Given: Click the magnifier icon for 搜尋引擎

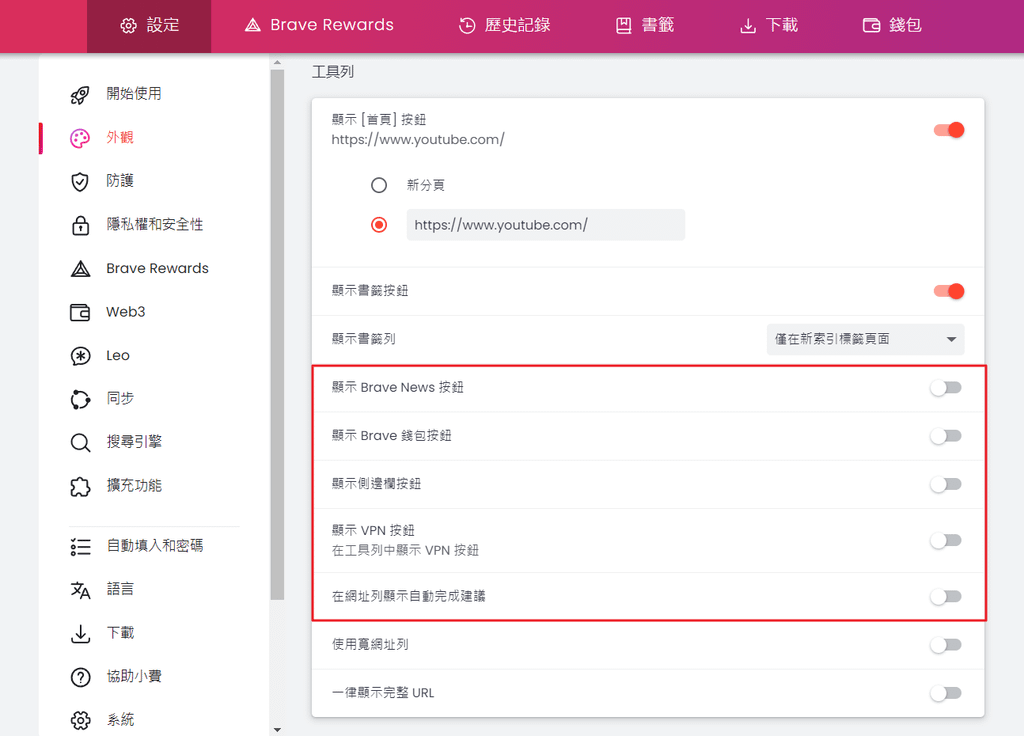Looking at the screenshot, I should point(80,443).
